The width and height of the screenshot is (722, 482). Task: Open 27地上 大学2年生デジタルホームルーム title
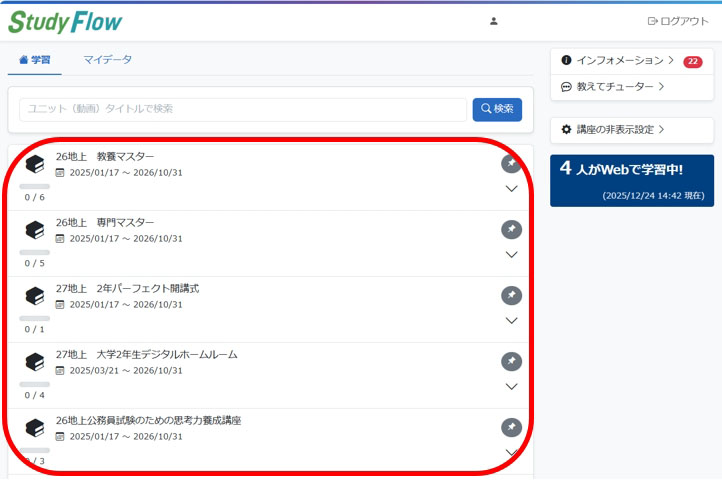(146, 354)
